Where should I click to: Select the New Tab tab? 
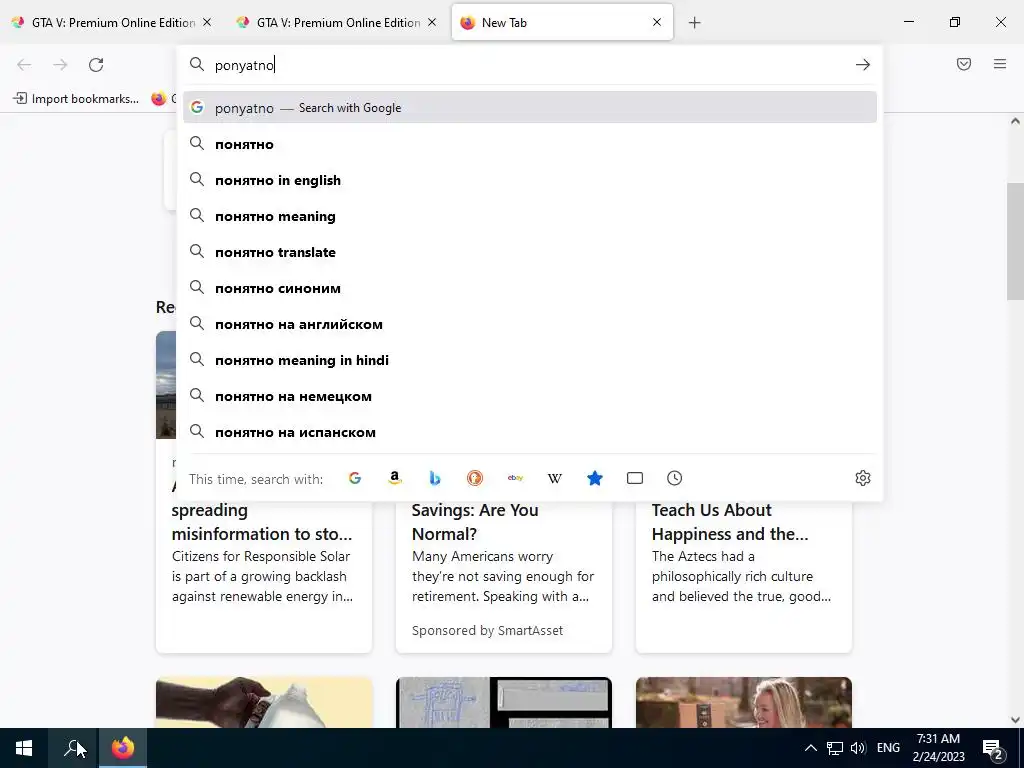point(562,22)
